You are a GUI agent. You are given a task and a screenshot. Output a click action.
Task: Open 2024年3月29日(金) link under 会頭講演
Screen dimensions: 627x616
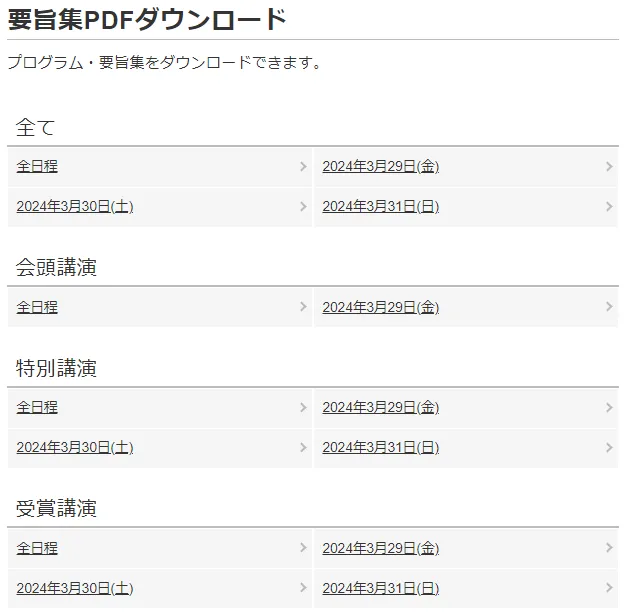[x=380, y=307]
